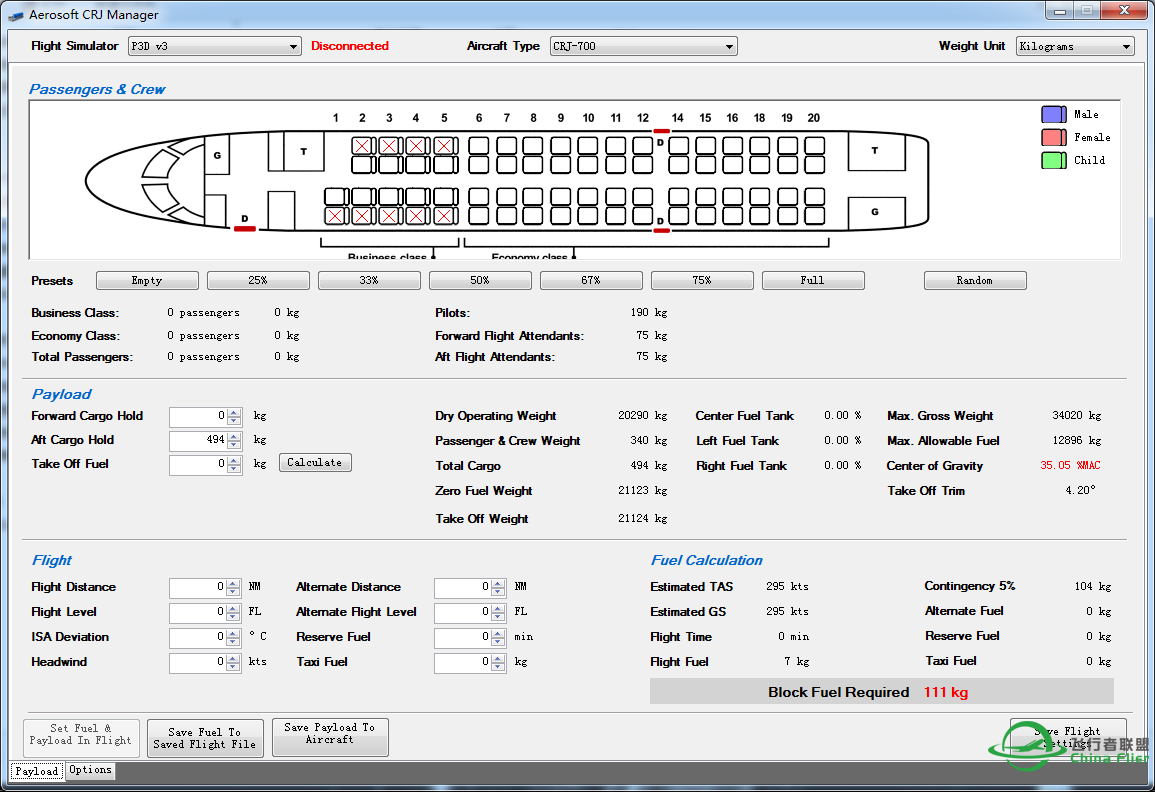Select the second seat from top in row 15
The height and width of the screenshot is (792, 1155).
click(x=705, y=164)
